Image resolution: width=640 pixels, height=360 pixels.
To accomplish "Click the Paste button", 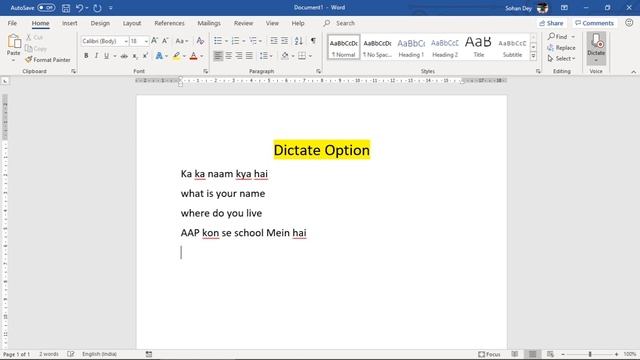I will 13,47.
